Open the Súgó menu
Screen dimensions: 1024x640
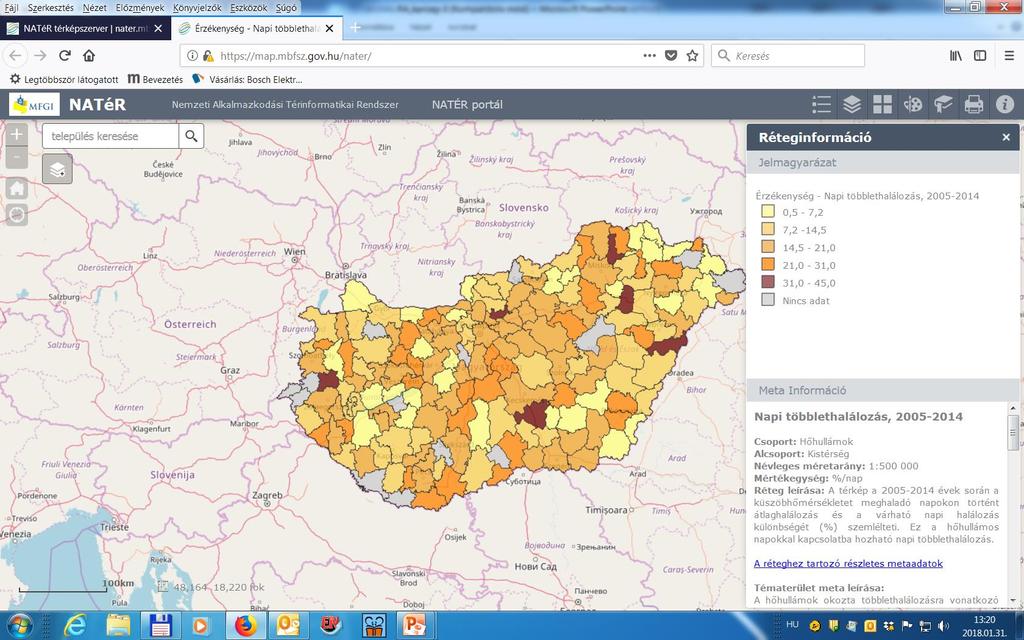[286, 8]
